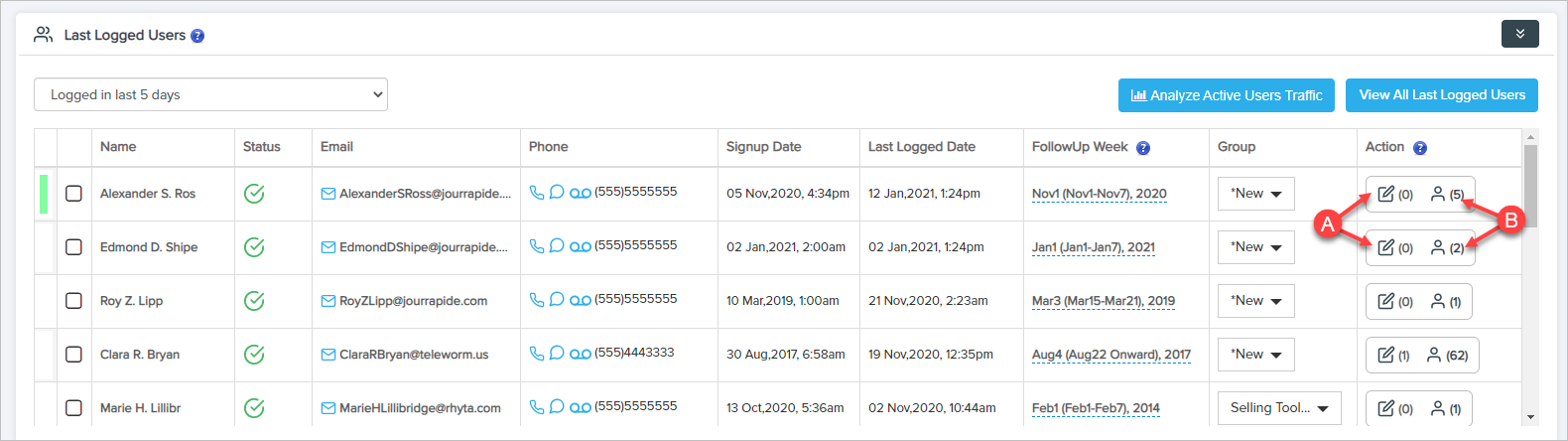Click phone call icon for Alexander S. Ros
Image resolution: width=1568 pixels, height=441 pixels.
[537, 193]
